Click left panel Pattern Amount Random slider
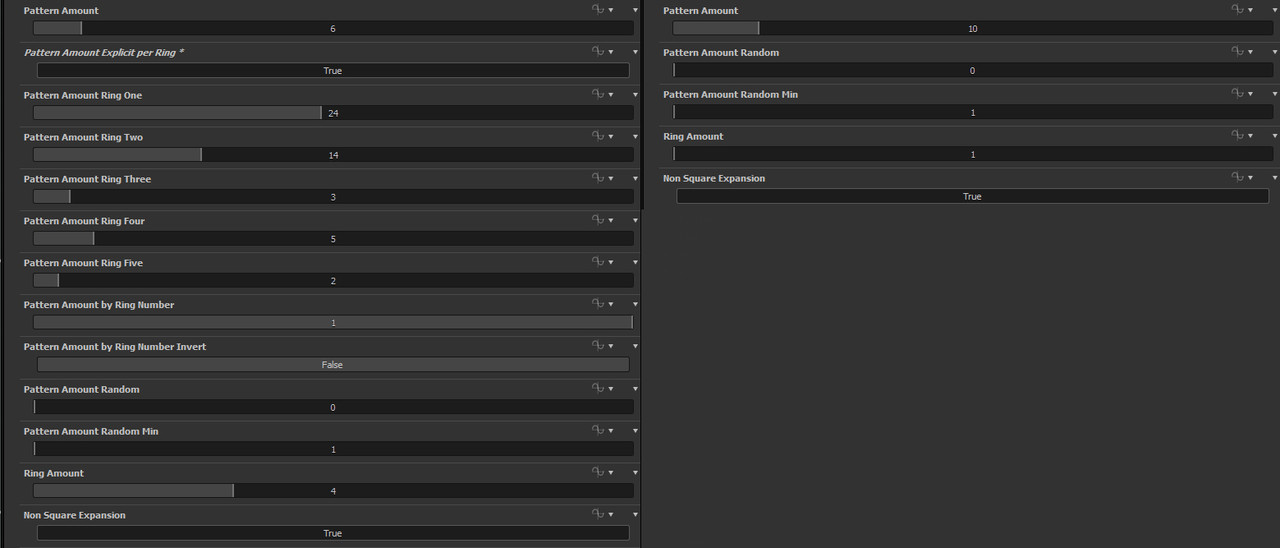The width and height of the screenshot is (1280, 548). click(x=333, y=407)
